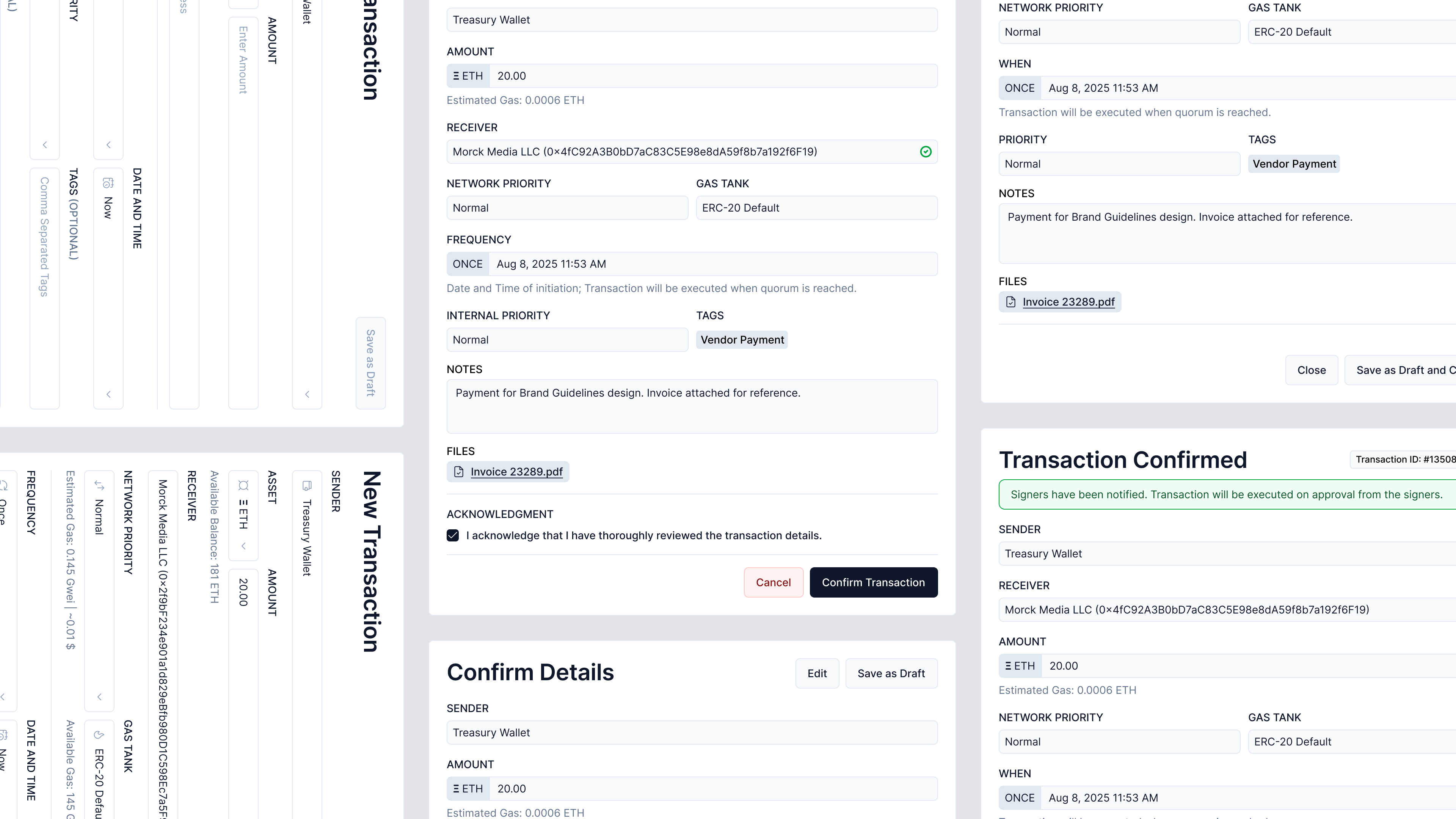Expand the asset selector chevron below ETH
This screenshot has width=1456, height=819.
point(243,546)
